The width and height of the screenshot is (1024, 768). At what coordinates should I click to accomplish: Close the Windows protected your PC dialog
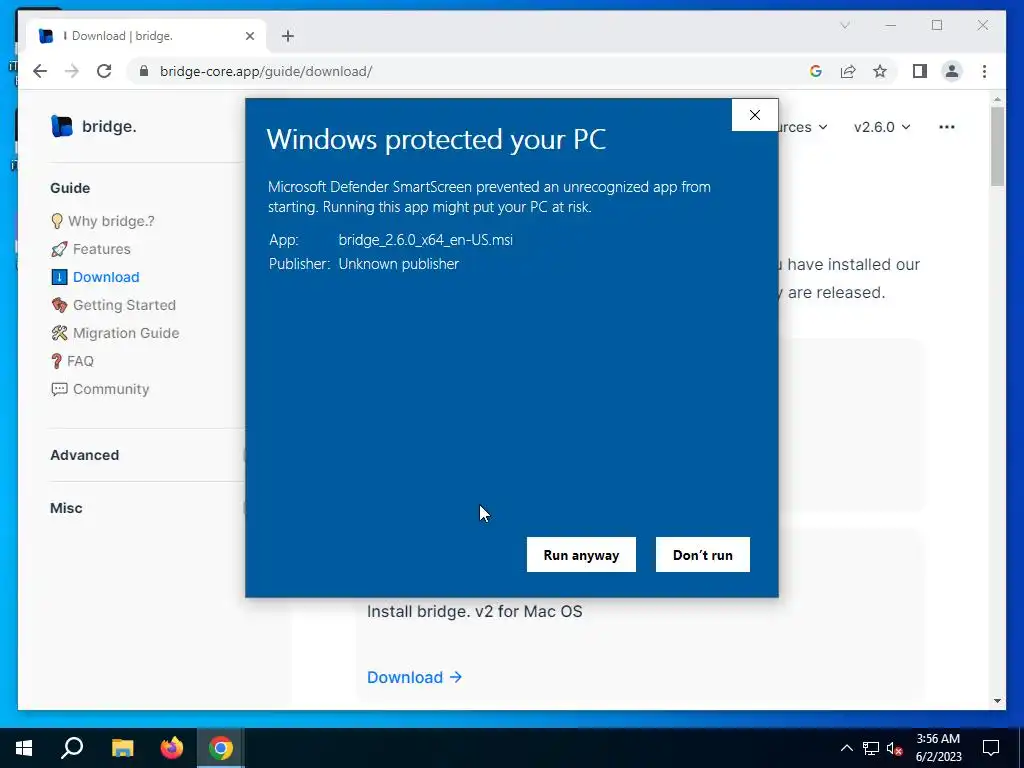pyautogui.click(x=754, y=115)
